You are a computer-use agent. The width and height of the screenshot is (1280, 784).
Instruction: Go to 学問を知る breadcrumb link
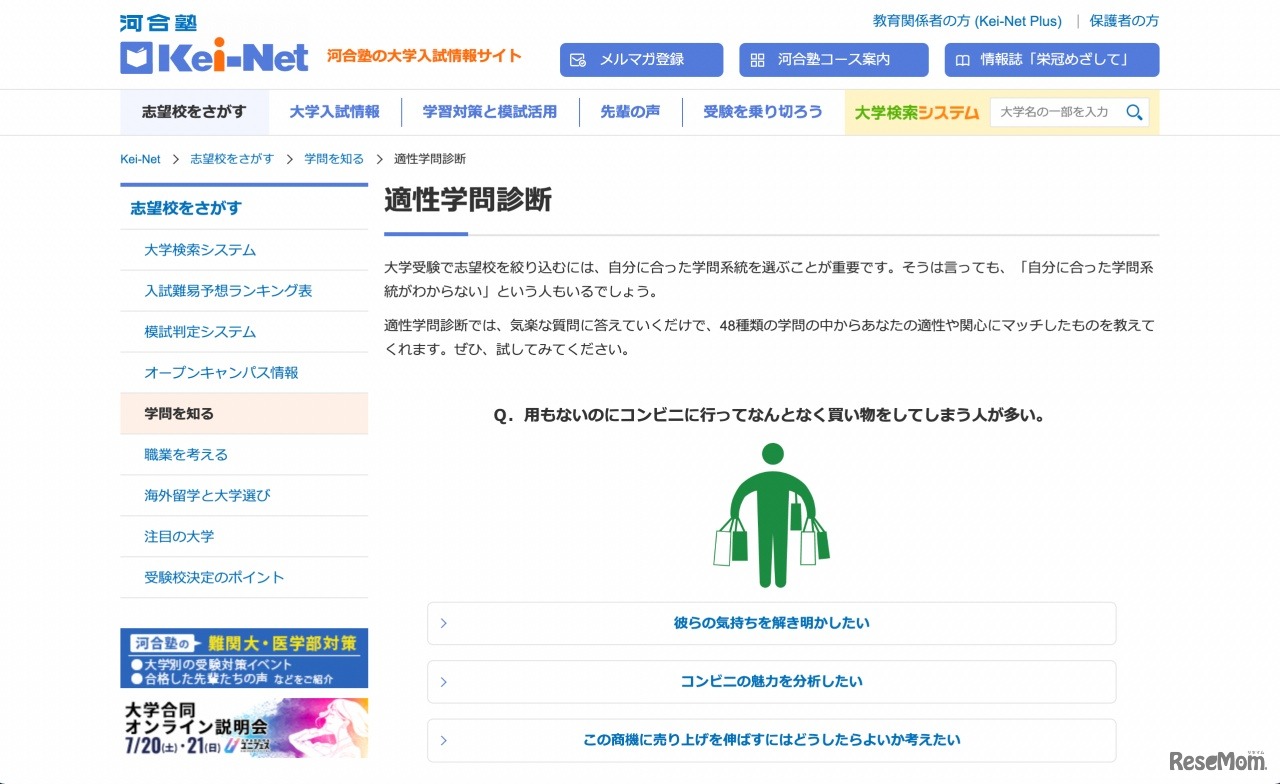coord(334,159)
